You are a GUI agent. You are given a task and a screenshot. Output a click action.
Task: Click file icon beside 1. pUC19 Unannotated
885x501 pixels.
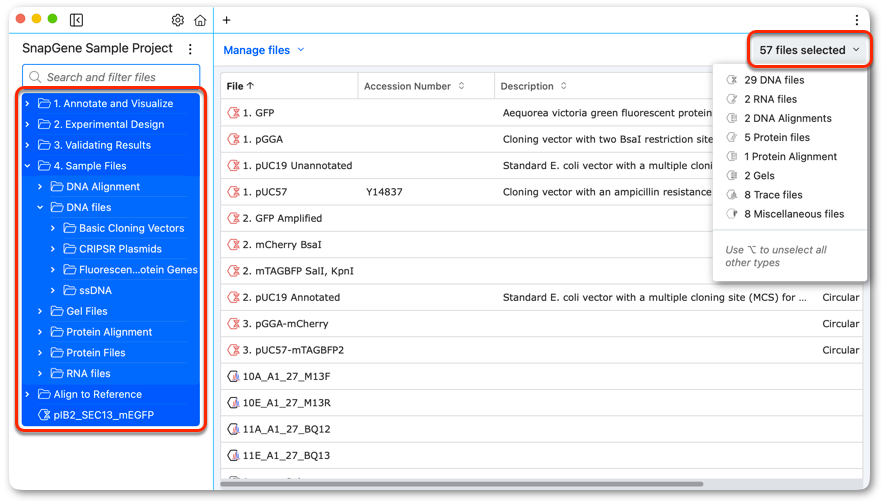click(x=233, y=166)
